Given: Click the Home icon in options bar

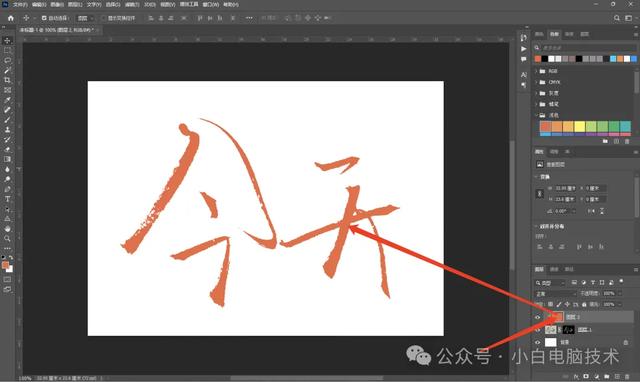Looking at the screenshot, I should click(x=11, y=18).
